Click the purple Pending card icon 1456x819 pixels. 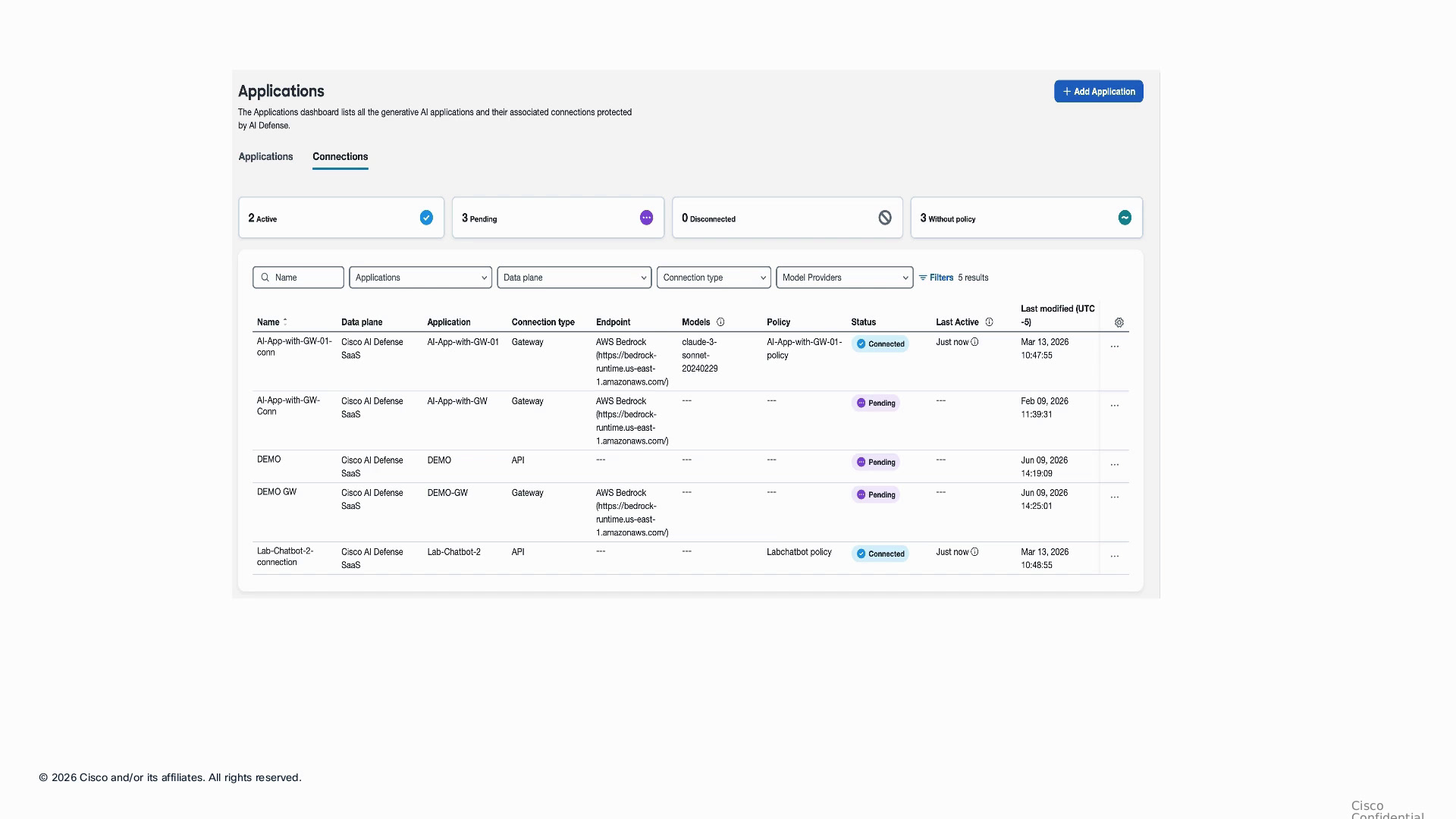(x=646, y=218)
